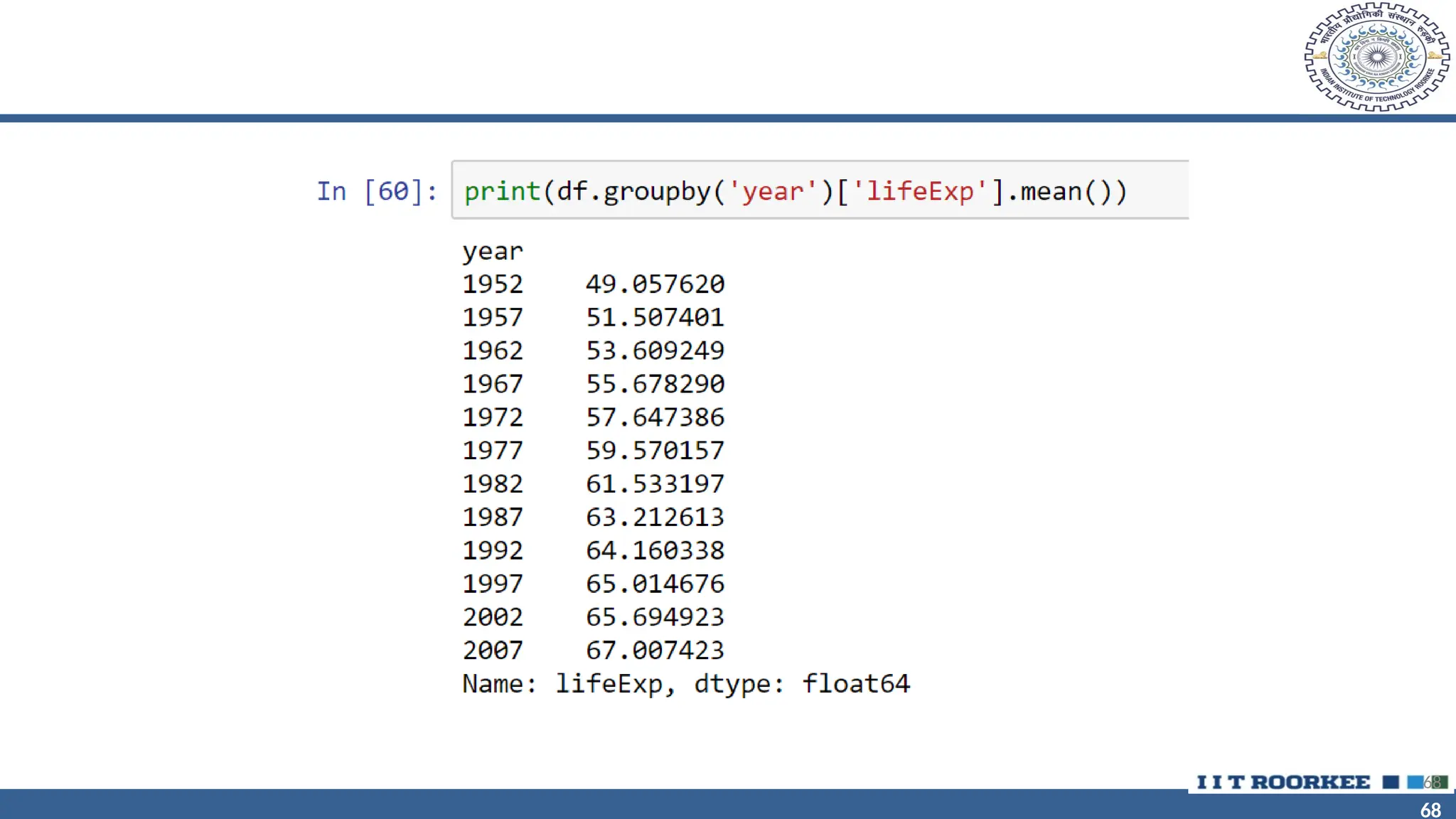Click the green square footer icon
Viewport: 1456px width, 819px height.
1440,782
